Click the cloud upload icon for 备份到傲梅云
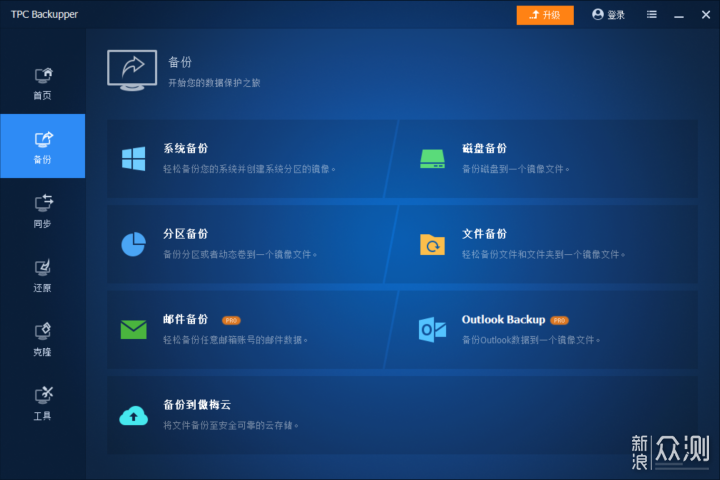This screenshot has height=480, width=720. [134, 416]
